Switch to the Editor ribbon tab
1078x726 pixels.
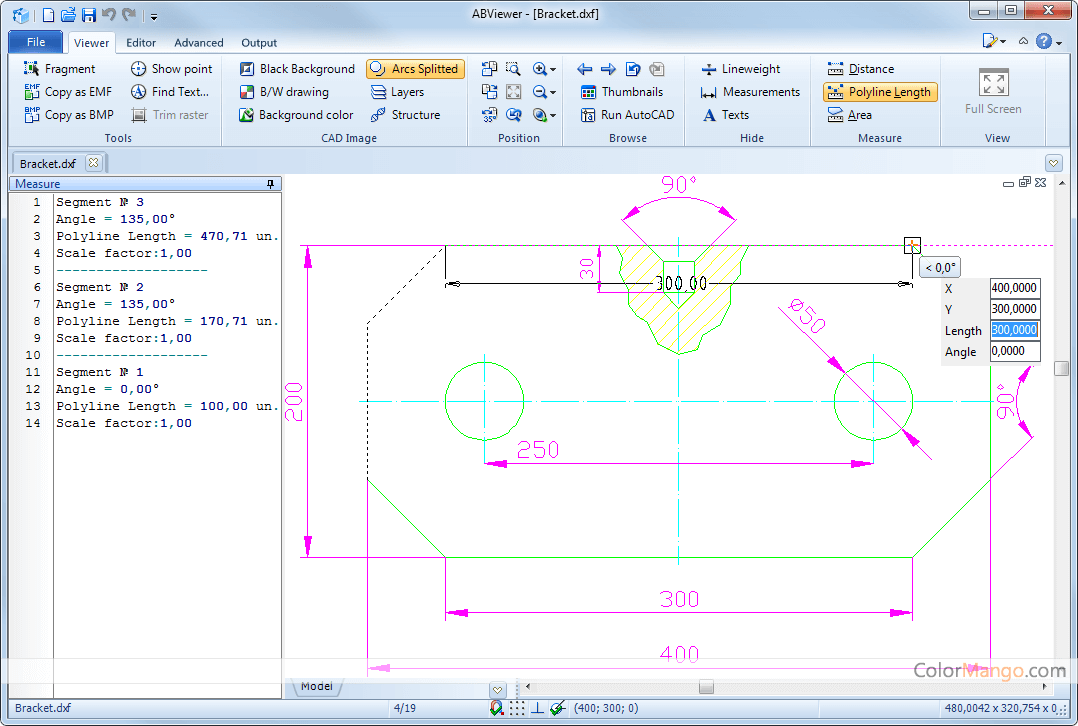coord(141,43)
